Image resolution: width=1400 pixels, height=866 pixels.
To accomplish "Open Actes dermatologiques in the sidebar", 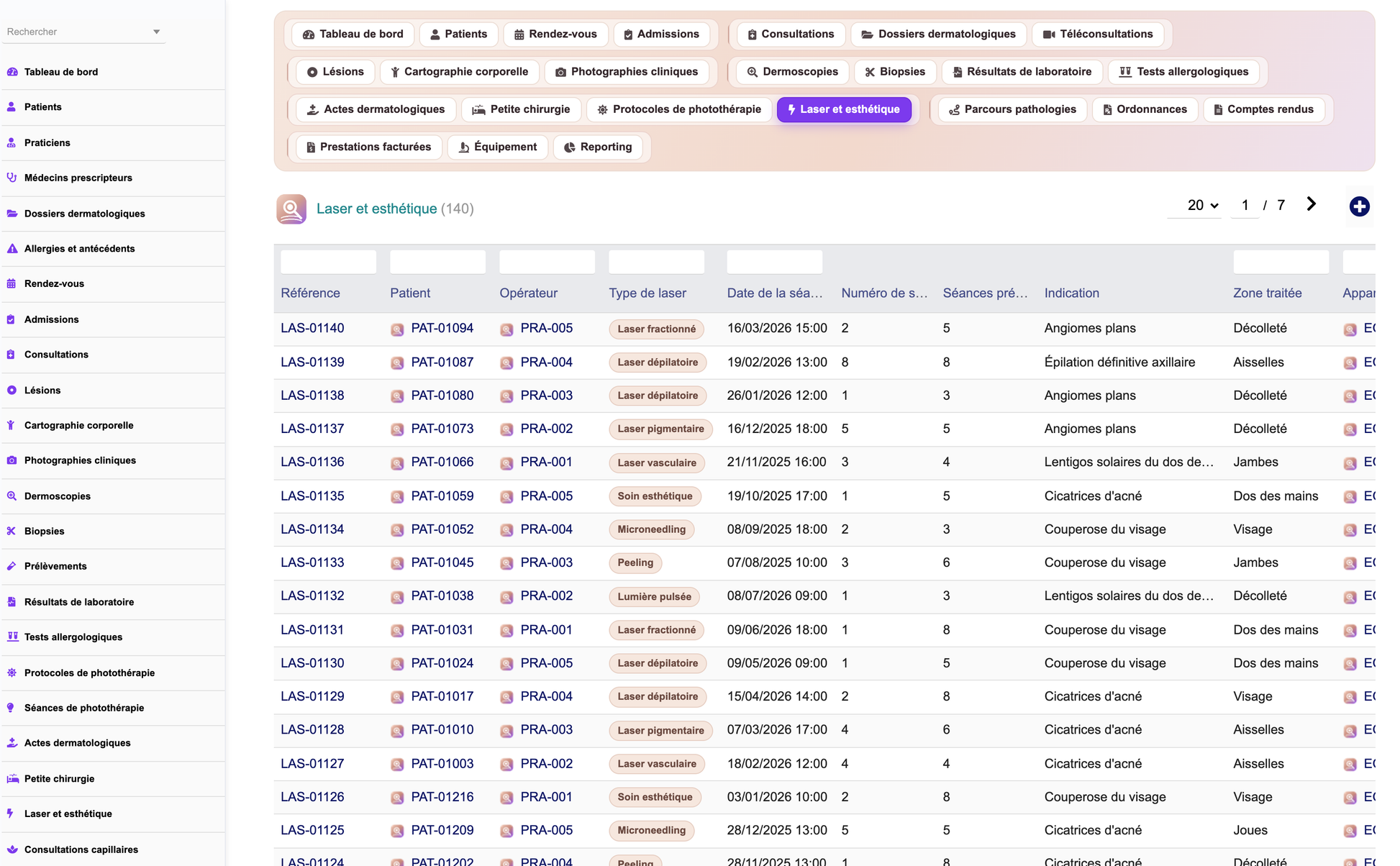I will (114, 743).
